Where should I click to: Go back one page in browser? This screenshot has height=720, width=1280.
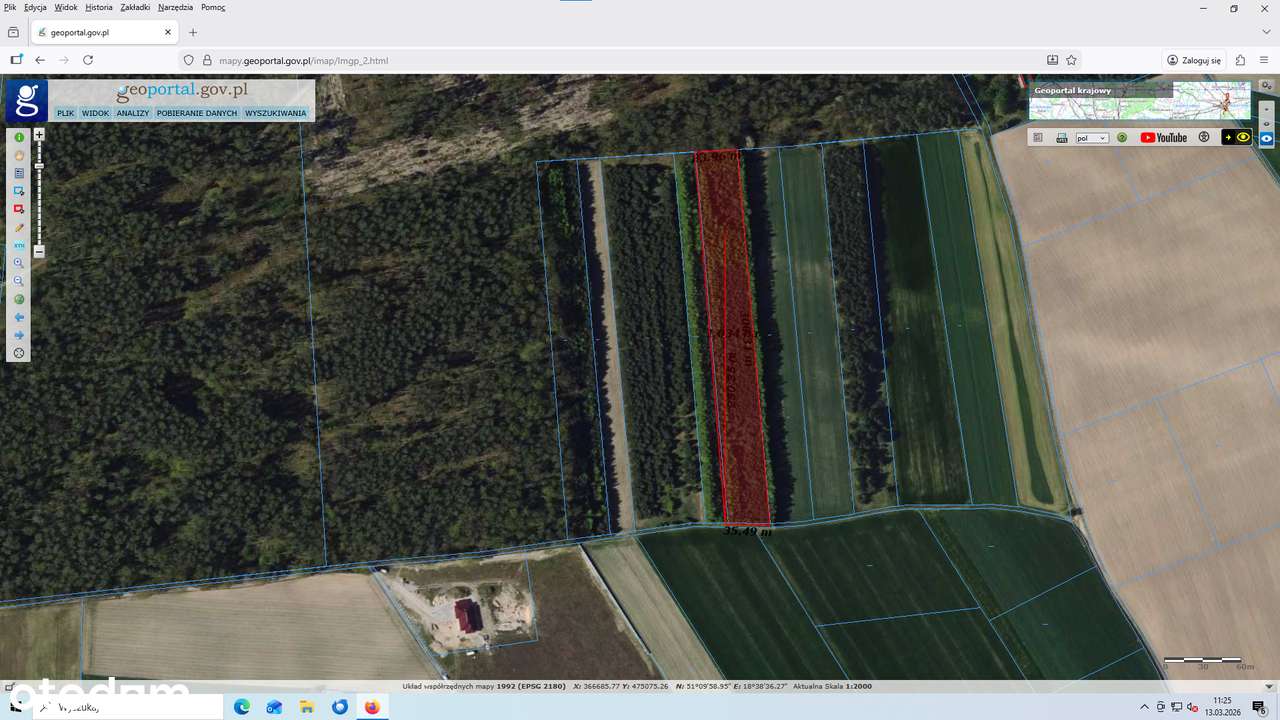(40, 60)
